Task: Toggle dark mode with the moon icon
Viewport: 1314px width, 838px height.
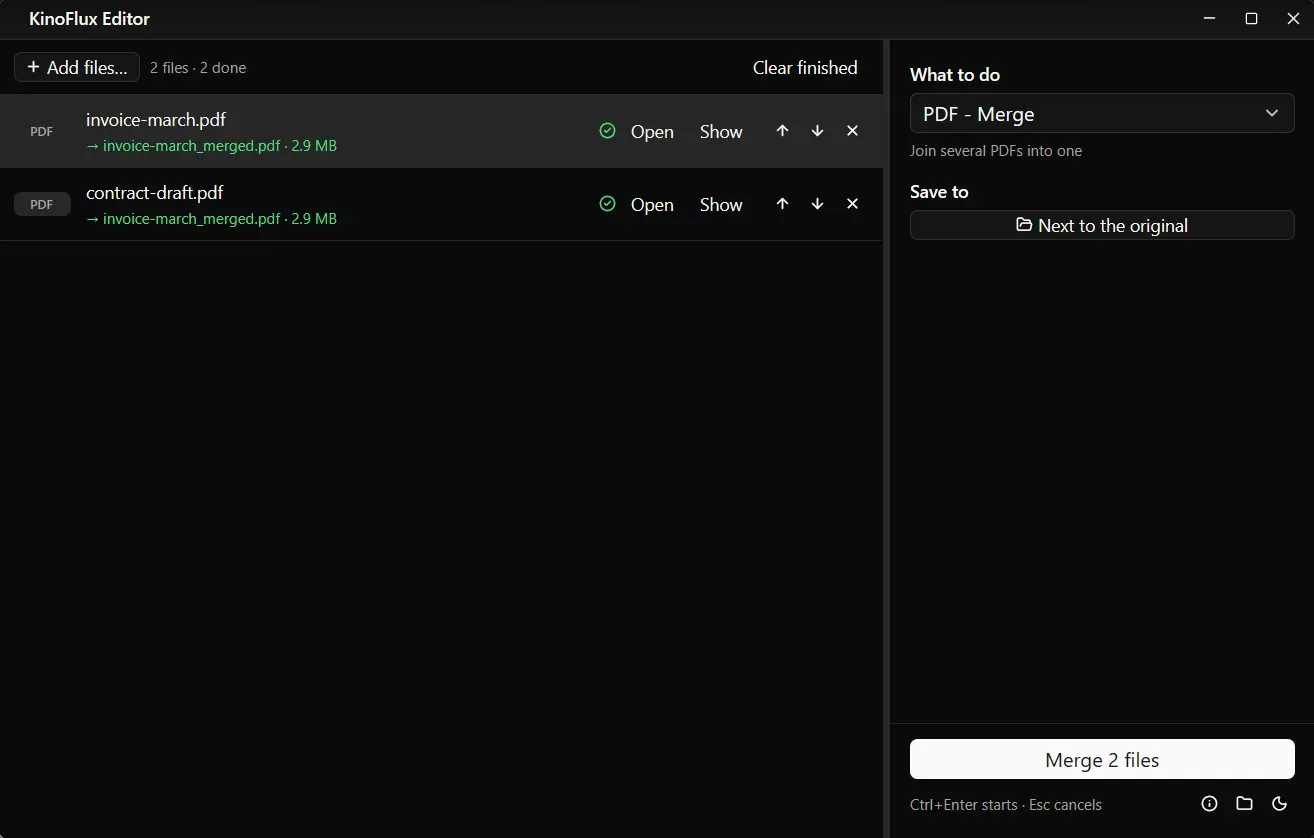Action: pos(1279,804)
